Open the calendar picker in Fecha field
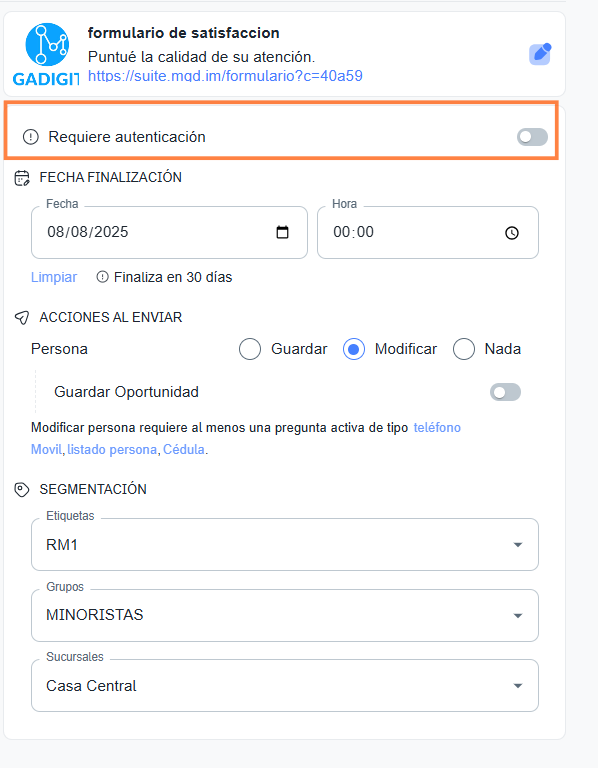 [283, 232]
